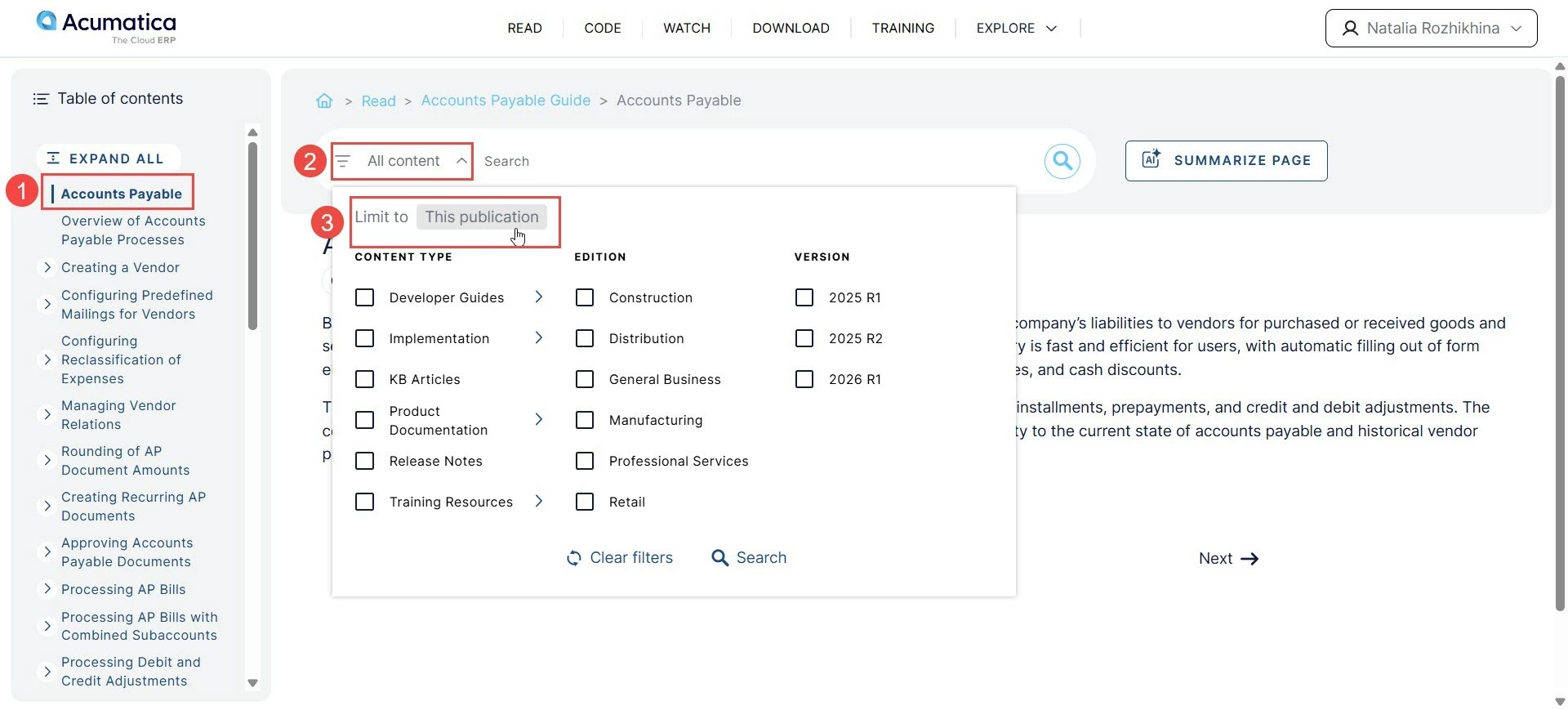Expand Configuring Reclassification of Expenses topic

point(47,359)
